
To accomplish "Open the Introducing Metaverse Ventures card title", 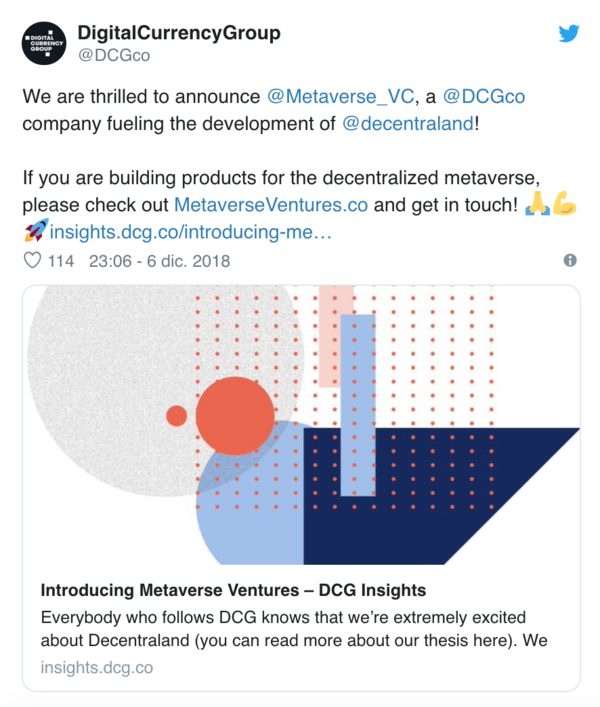I will pos(233,590).
